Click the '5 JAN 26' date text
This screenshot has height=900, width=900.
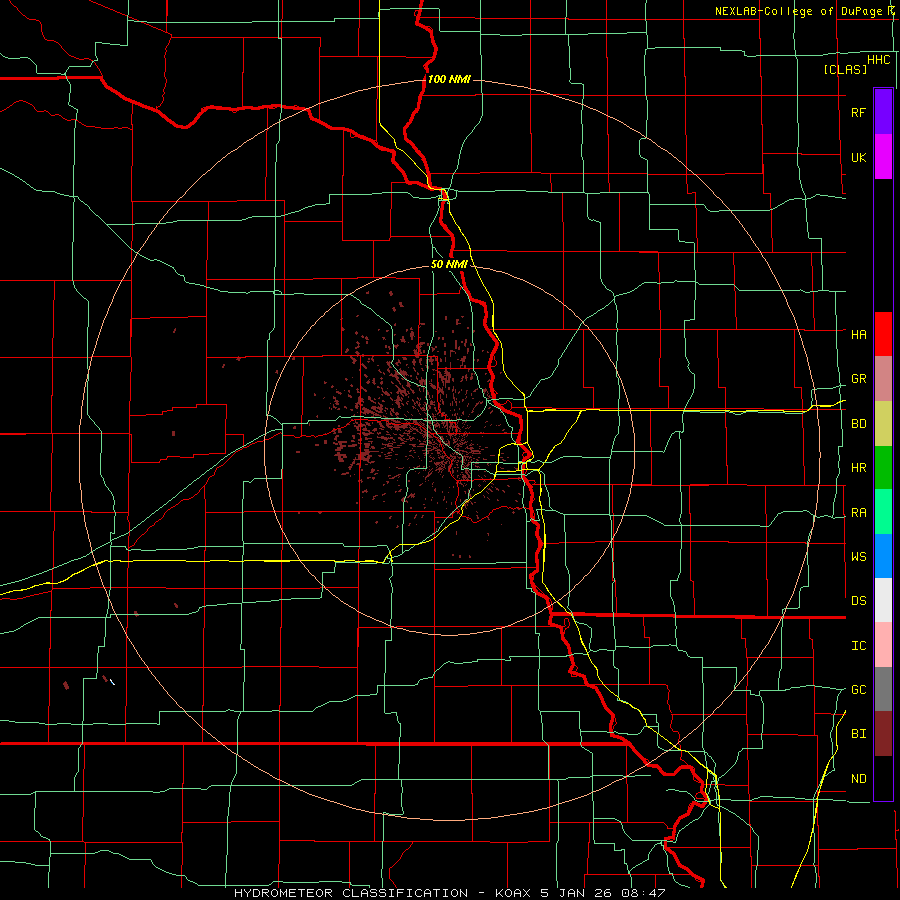pyautogui.click(x=579, y=893)
